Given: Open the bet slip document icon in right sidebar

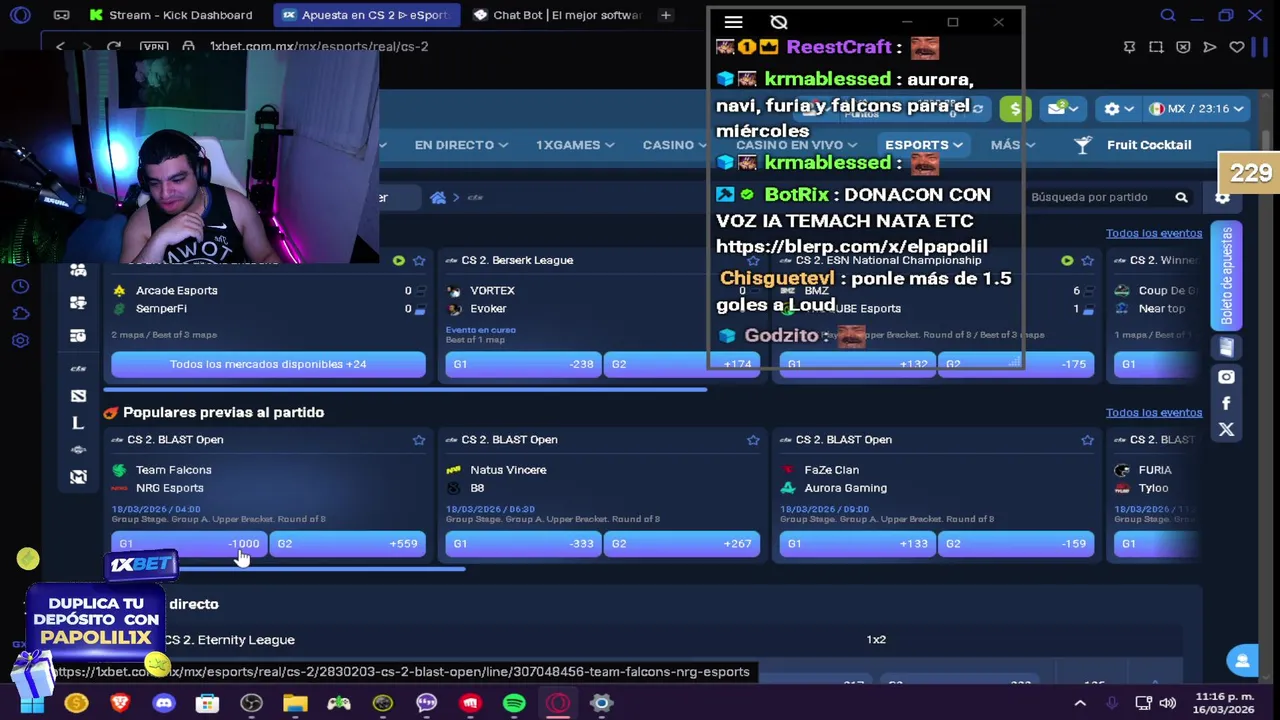Looking at the screenshot, I should click(x=1226, y=347).
